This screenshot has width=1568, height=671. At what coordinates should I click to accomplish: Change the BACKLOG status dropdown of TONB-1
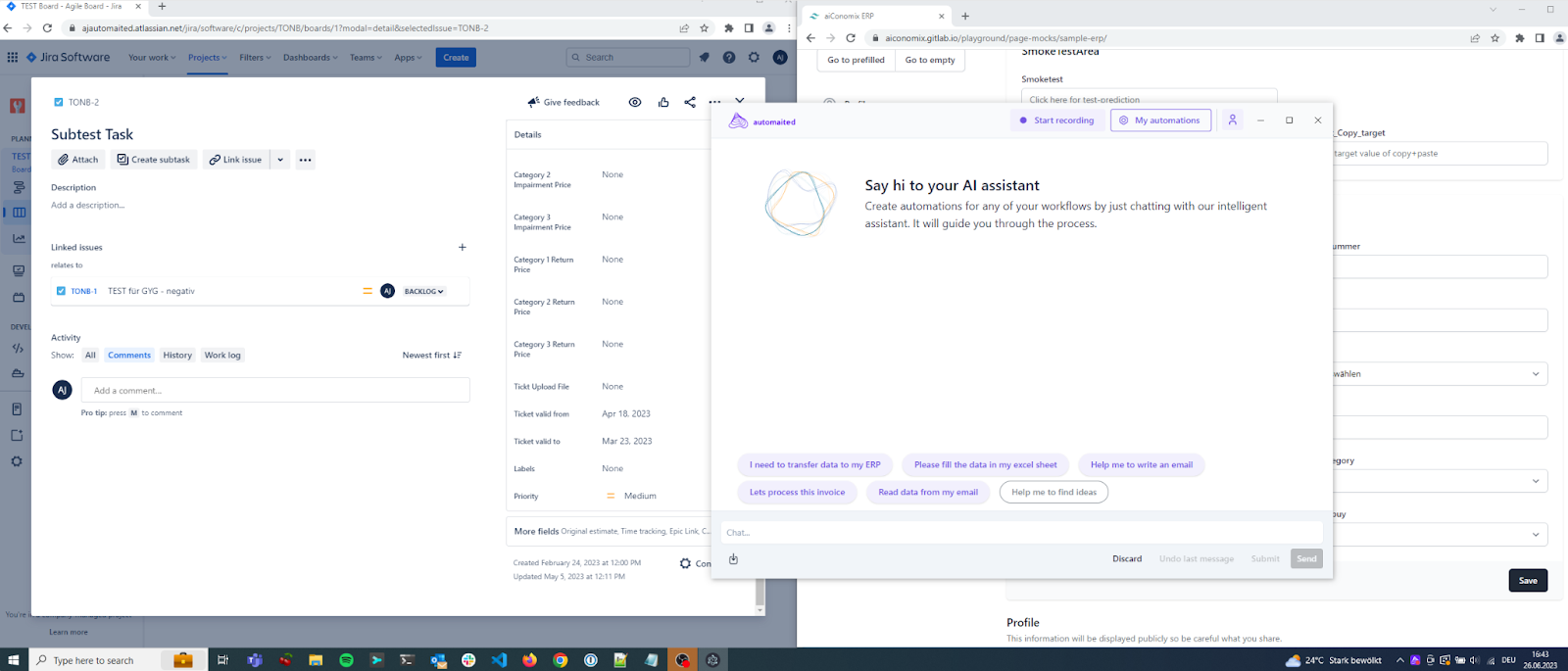(x=424, y=291)
